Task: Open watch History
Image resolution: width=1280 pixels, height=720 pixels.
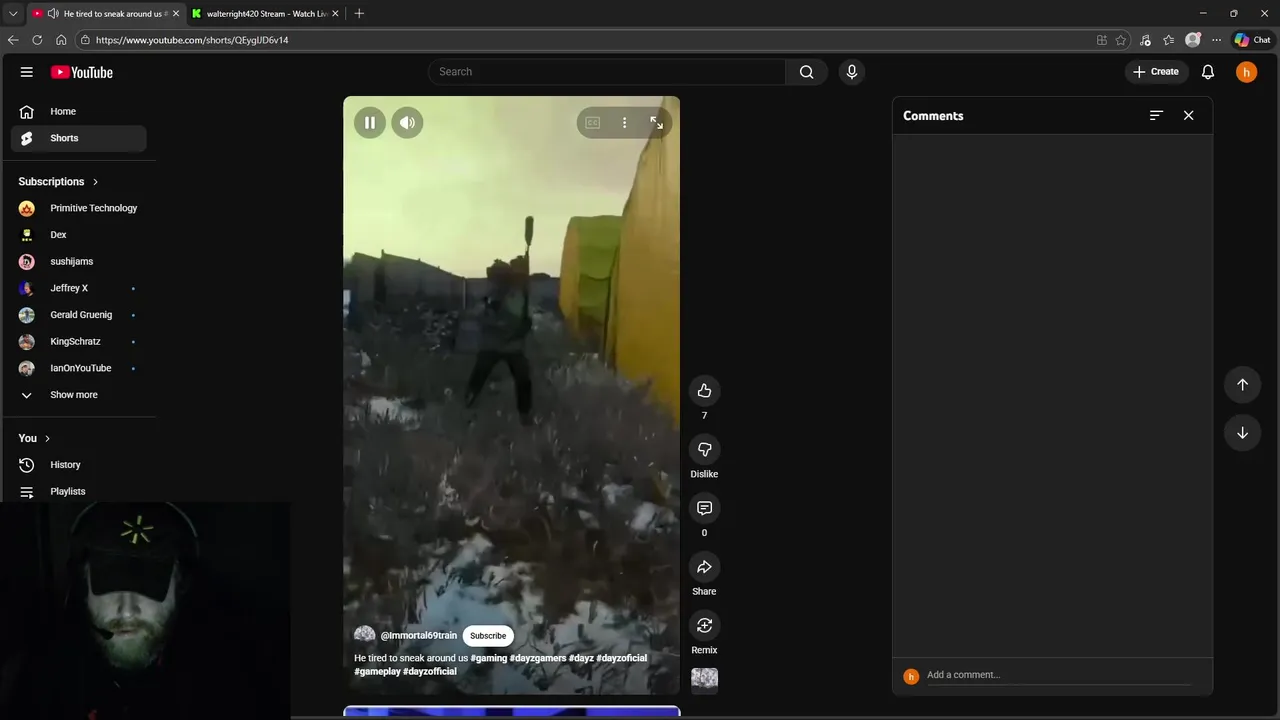Action: coord(78,465)
